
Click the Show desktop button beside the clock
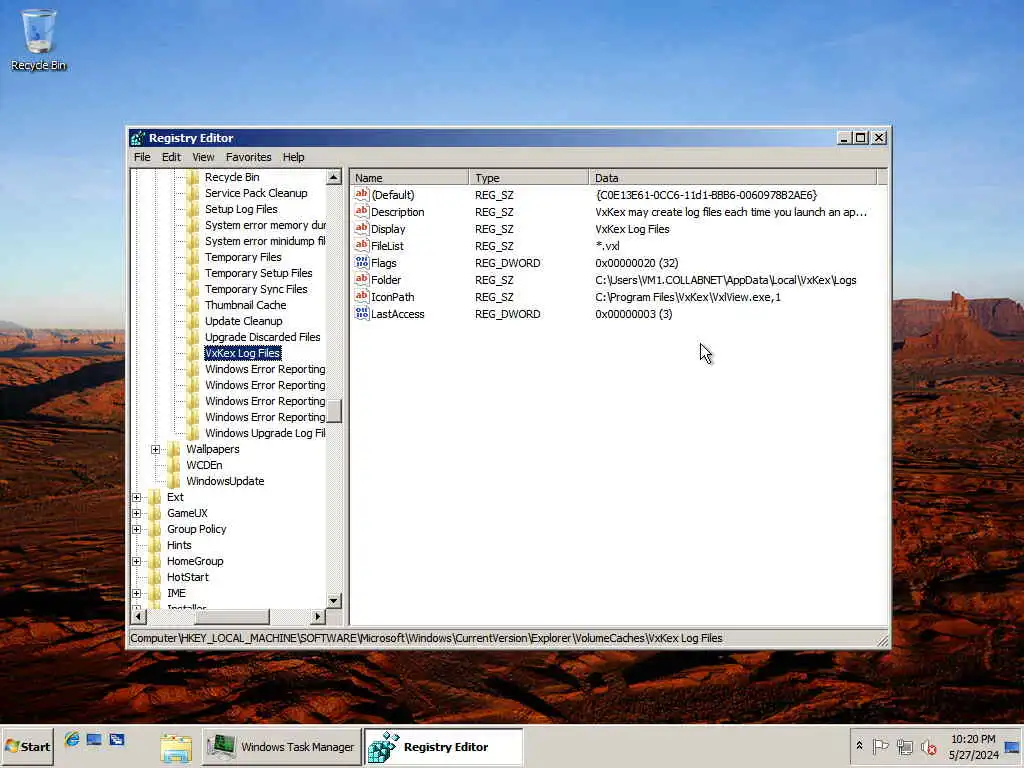(x=1013, y=746)
